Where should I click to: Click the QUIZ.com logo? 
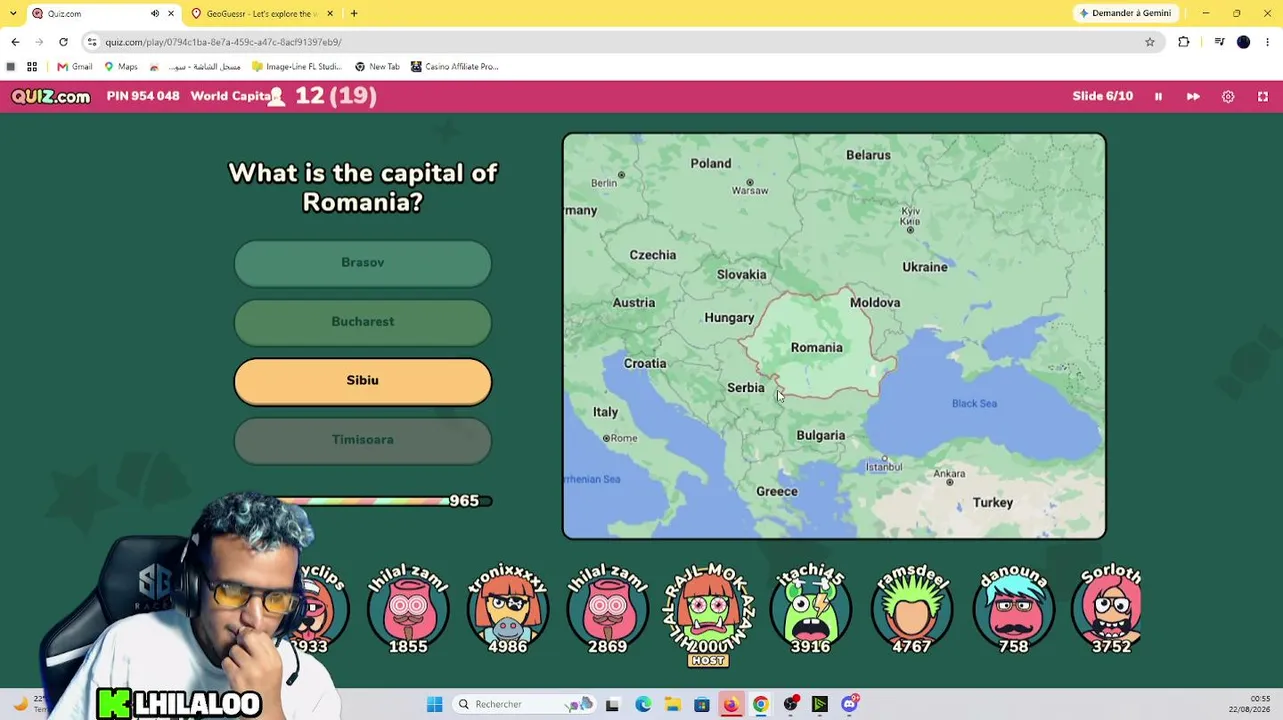tap(51, 96)
